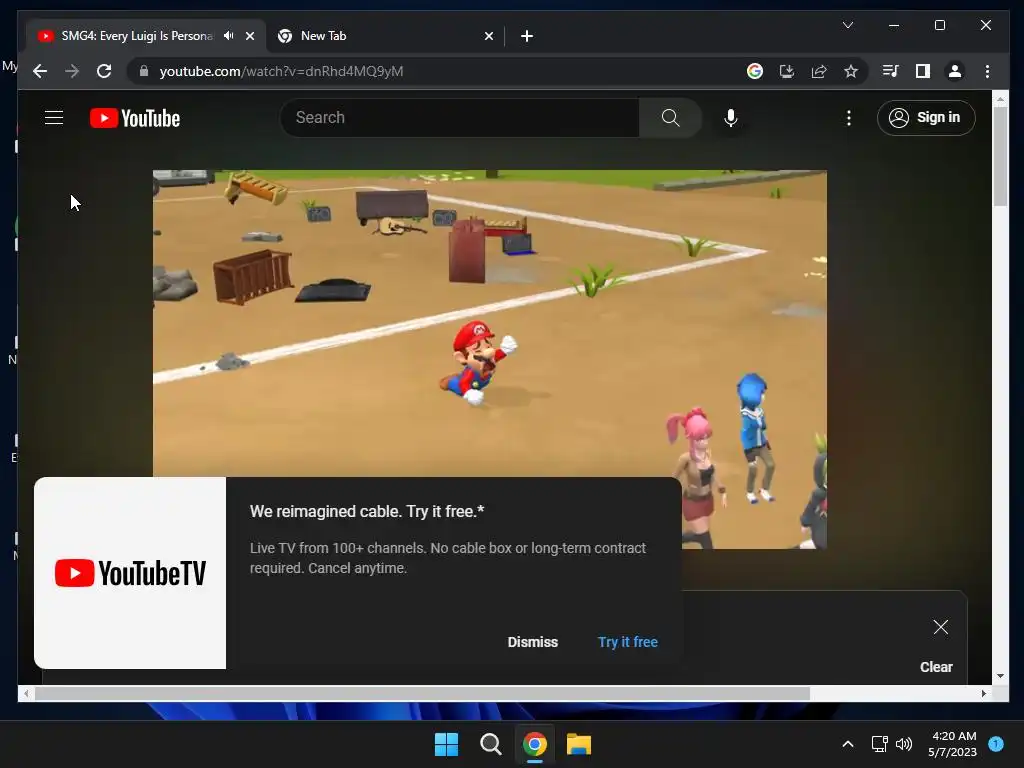
Task: Open volume control tray icon
Action: 904,744
